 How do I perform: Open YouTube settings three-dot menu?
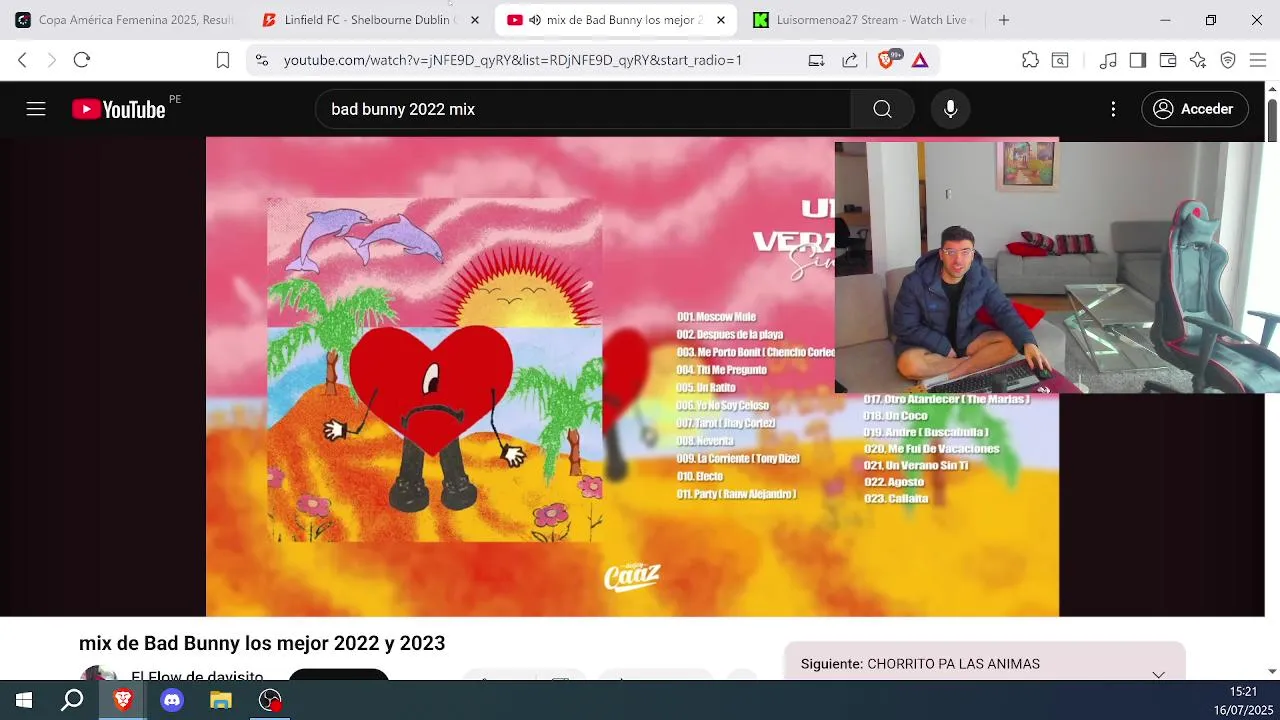pyautogui.click(x=1113, y=109)
